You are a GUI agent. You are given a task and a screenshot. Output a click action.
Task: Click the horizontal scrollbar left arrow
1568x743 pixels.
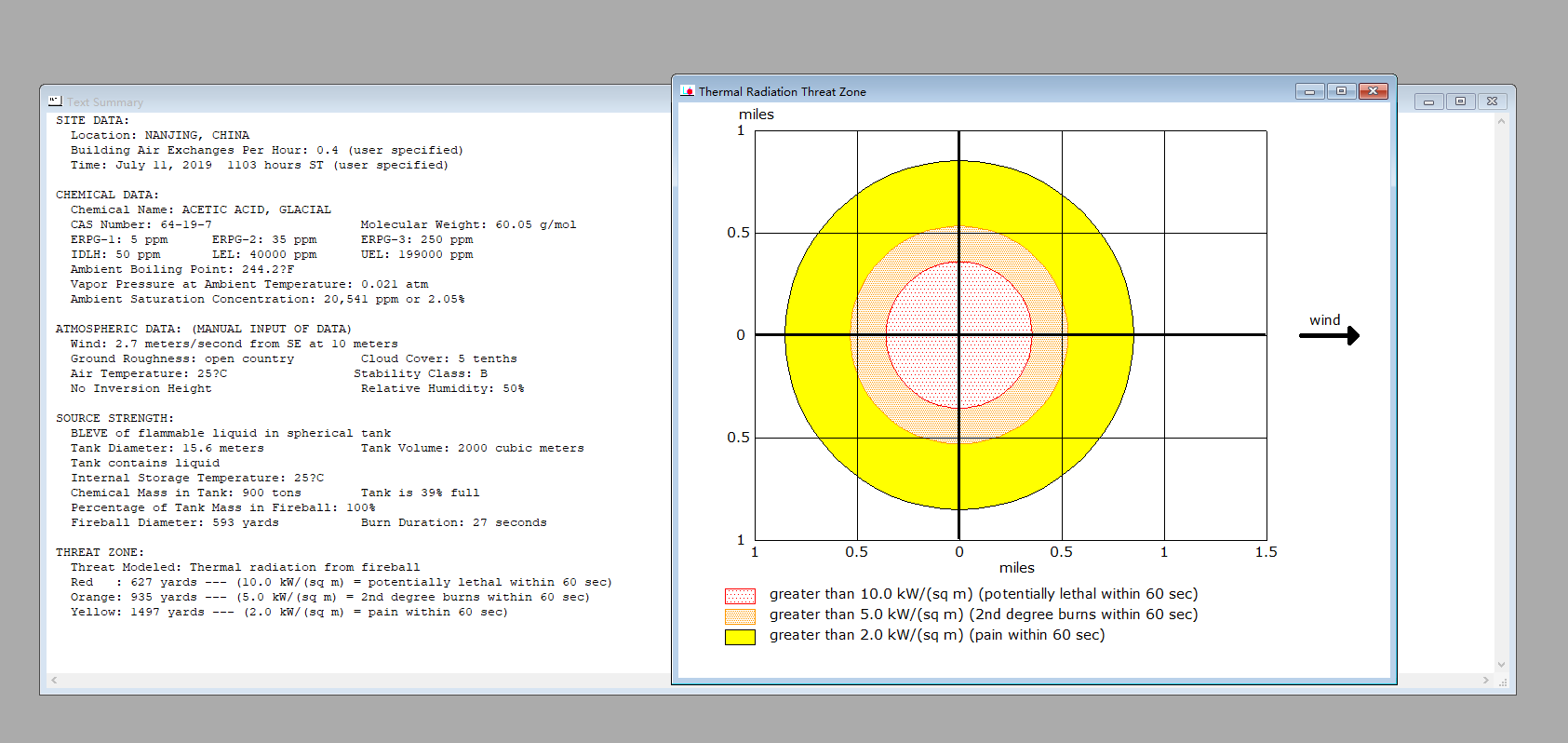(x=55, y=681)
